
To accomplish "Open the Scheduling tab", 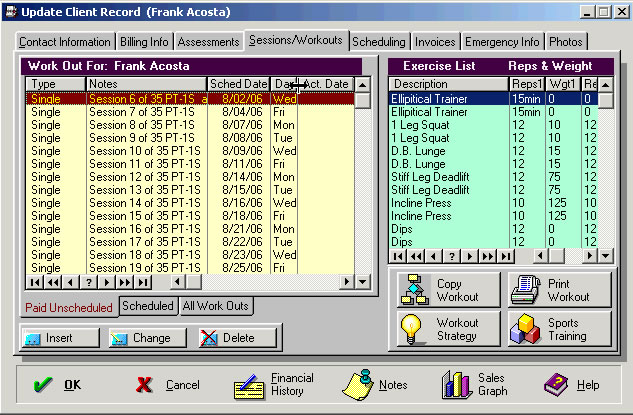I will point(379,42).
